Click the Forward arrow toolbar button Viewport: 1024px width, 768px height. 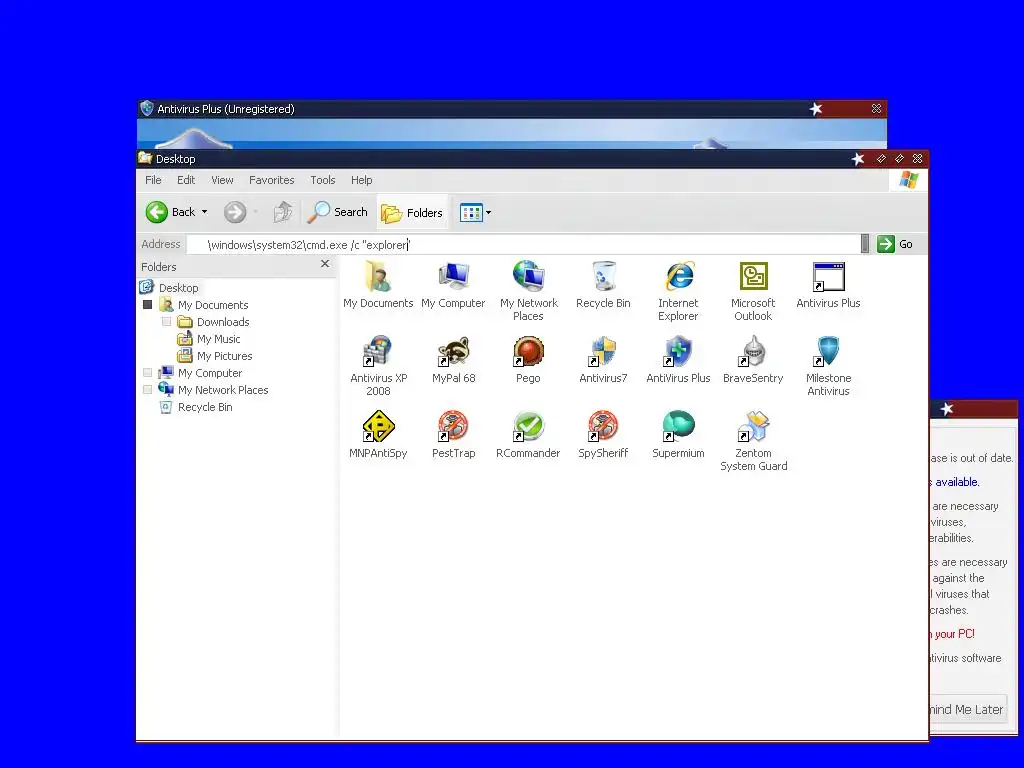click(x=234, y=212)
